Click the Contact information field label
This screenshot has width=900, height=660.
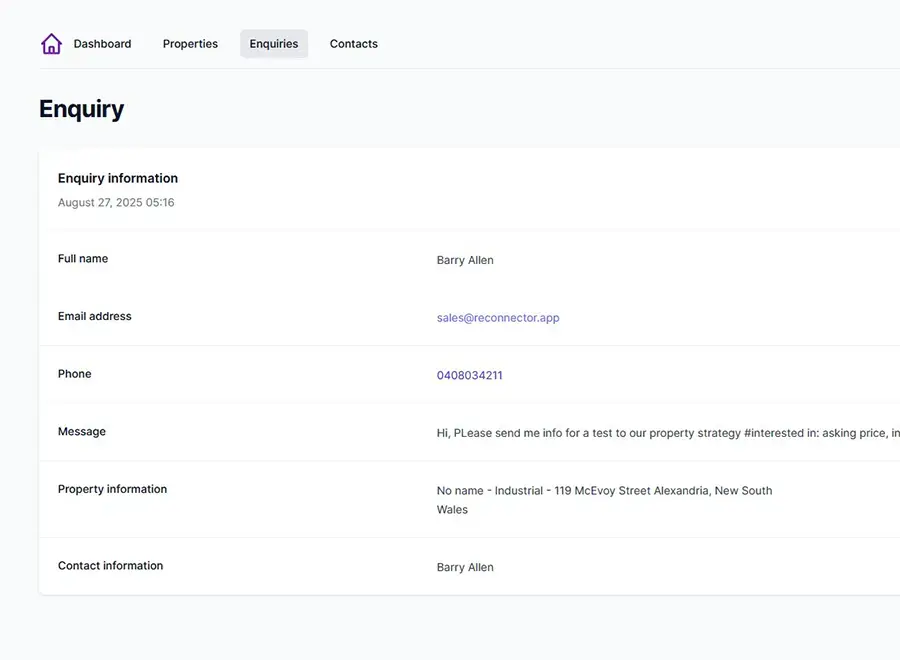click(110, 566)
